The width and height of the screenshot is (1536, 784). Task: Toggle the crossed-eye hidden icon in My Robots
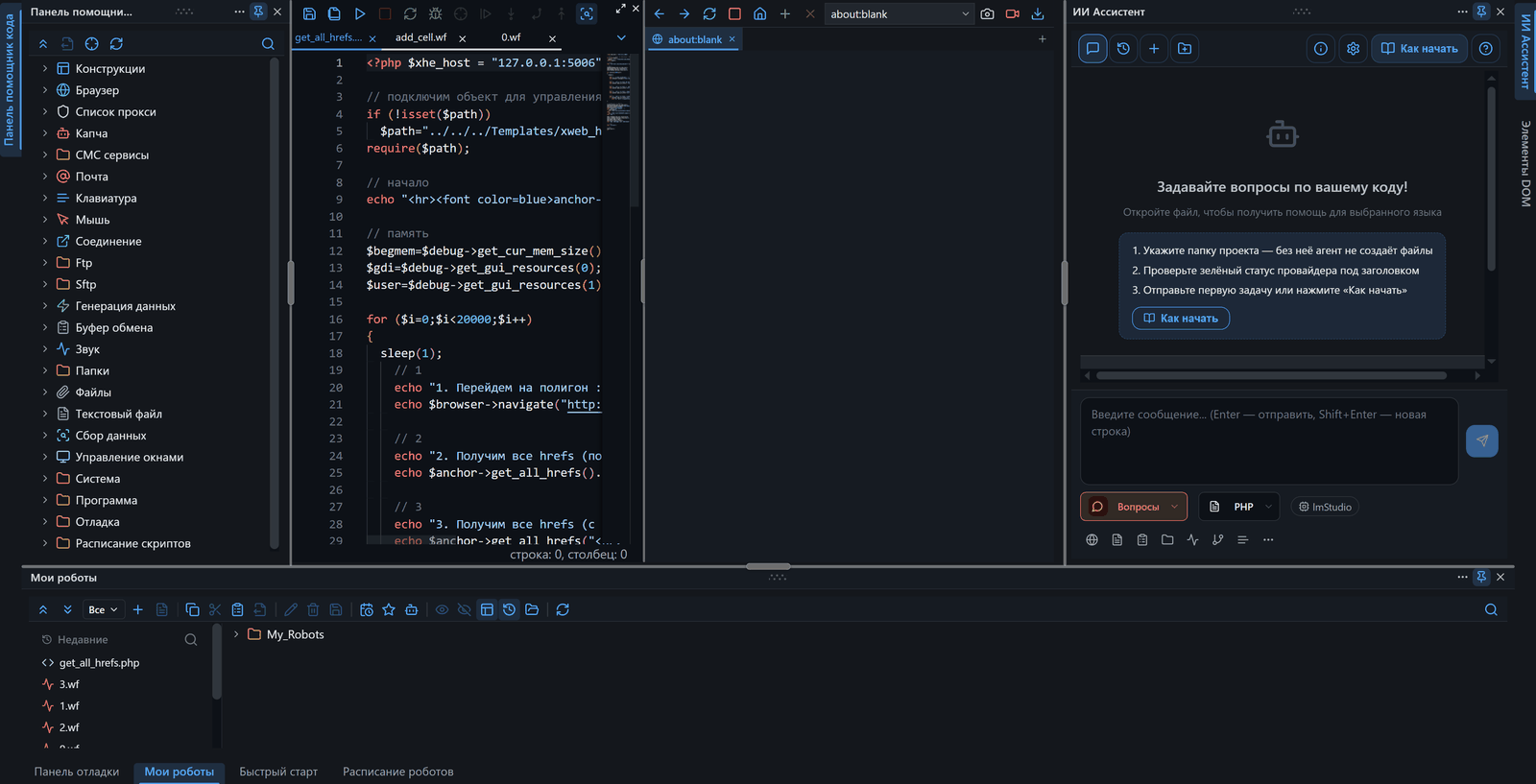(x=465, y=609)
